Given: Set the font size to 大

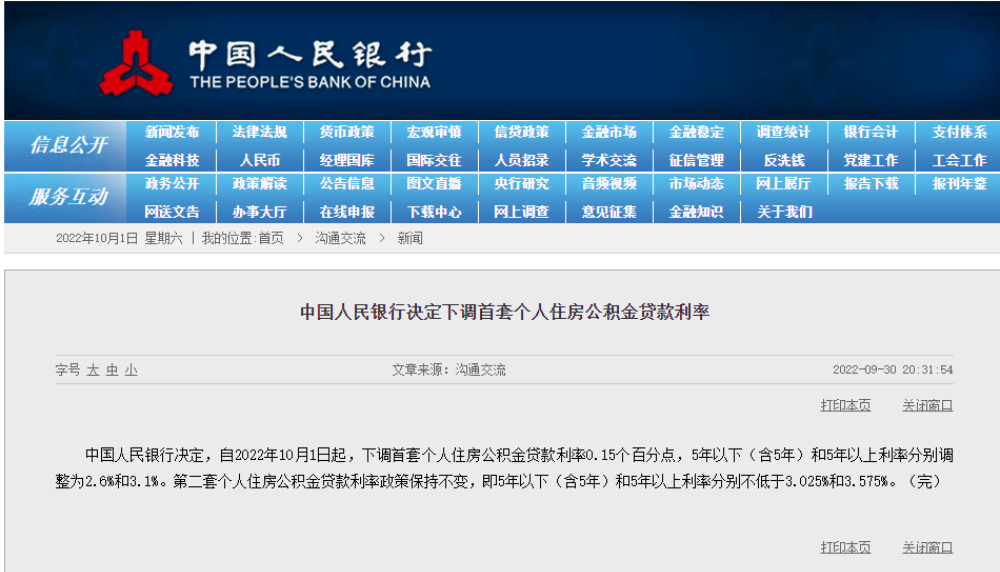Looking at the screenshot, I should (x=93, y=370).
